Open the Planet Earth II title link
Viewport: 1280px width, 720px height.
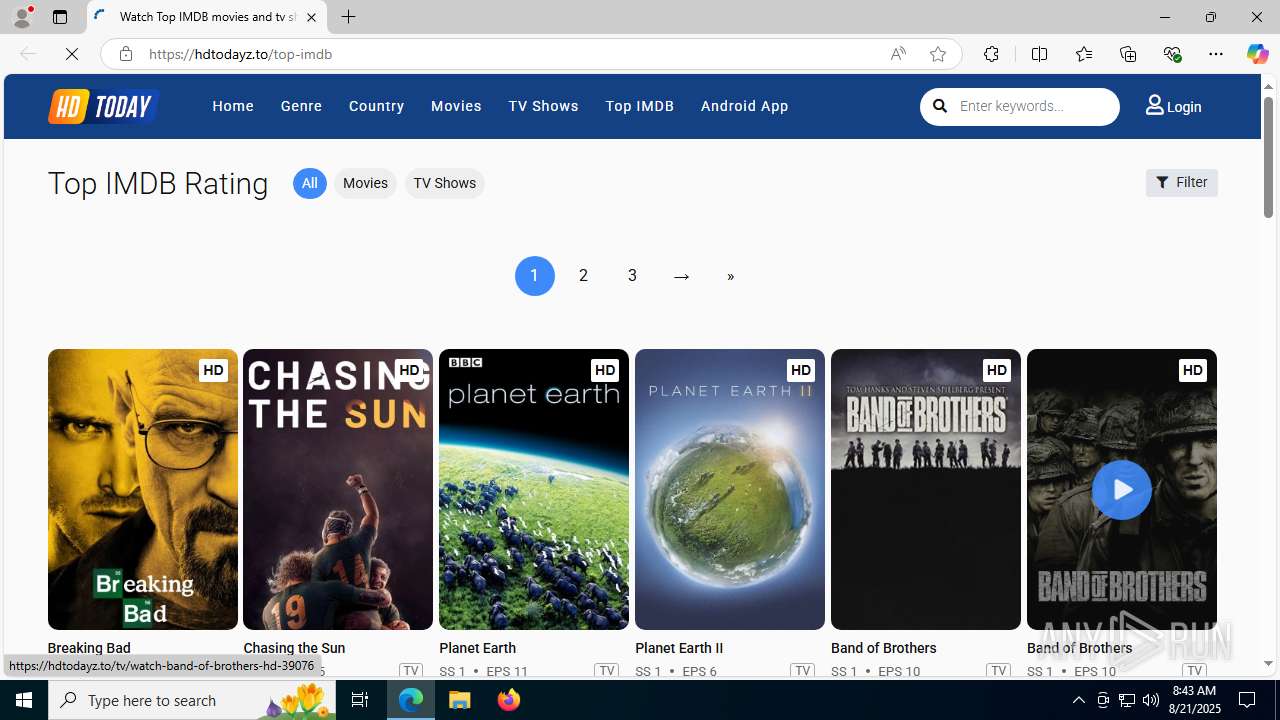point(679,648)
